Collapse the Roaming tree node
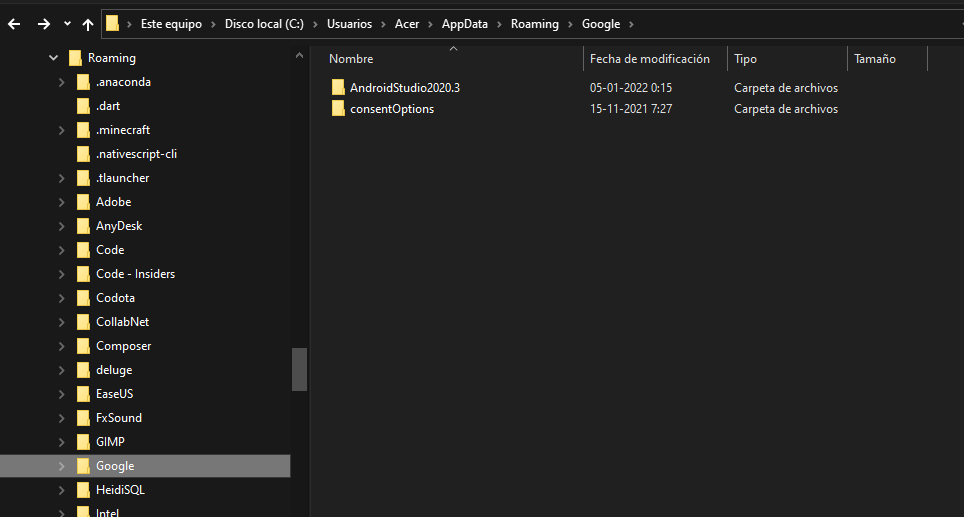The height and width of the screenshot is (517, 964). (54, 58)
